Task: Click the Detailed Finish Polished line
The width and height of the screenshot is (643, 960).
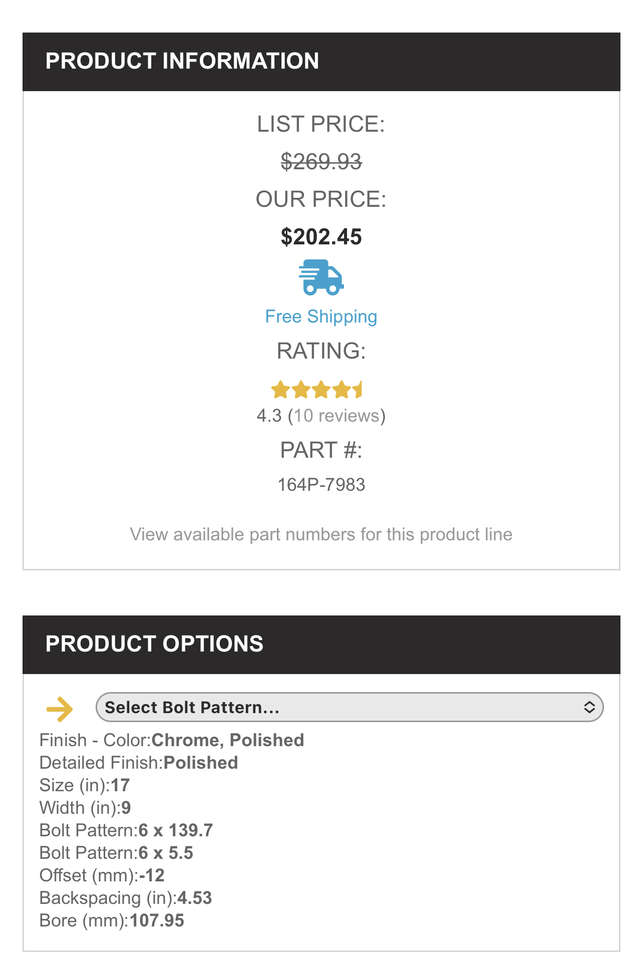Action: (139, 763)
